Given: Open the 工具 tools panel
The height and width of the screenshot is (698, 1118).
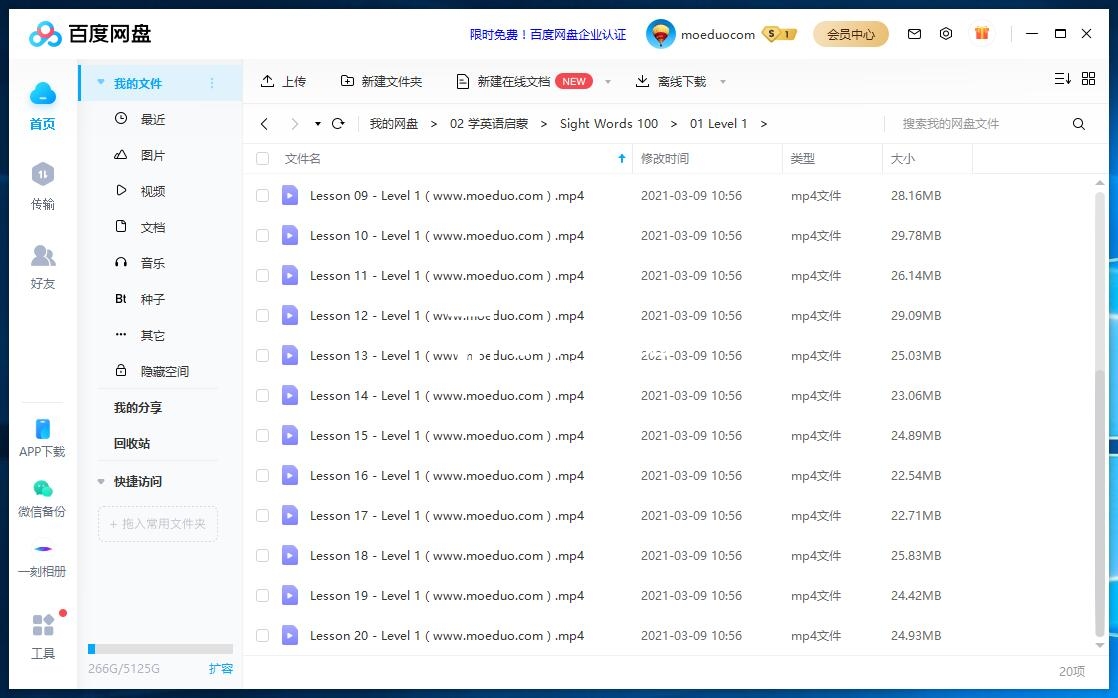Looking at the screenshot, I should pyautogui.click(x=41, y=630).
